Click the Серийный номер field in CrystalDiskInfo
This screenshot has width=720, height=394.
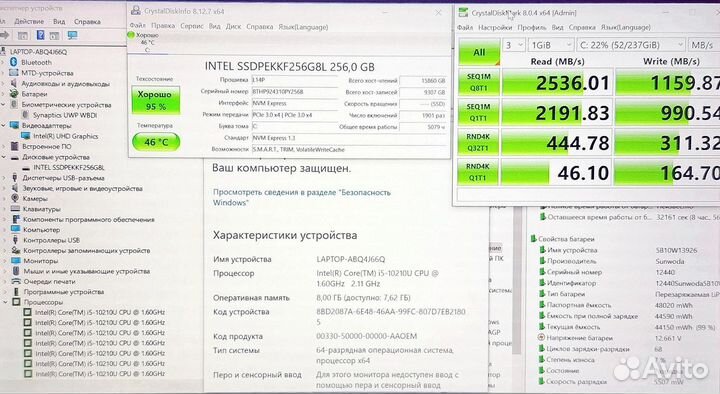pyautogui.click(x=294, y=91)
